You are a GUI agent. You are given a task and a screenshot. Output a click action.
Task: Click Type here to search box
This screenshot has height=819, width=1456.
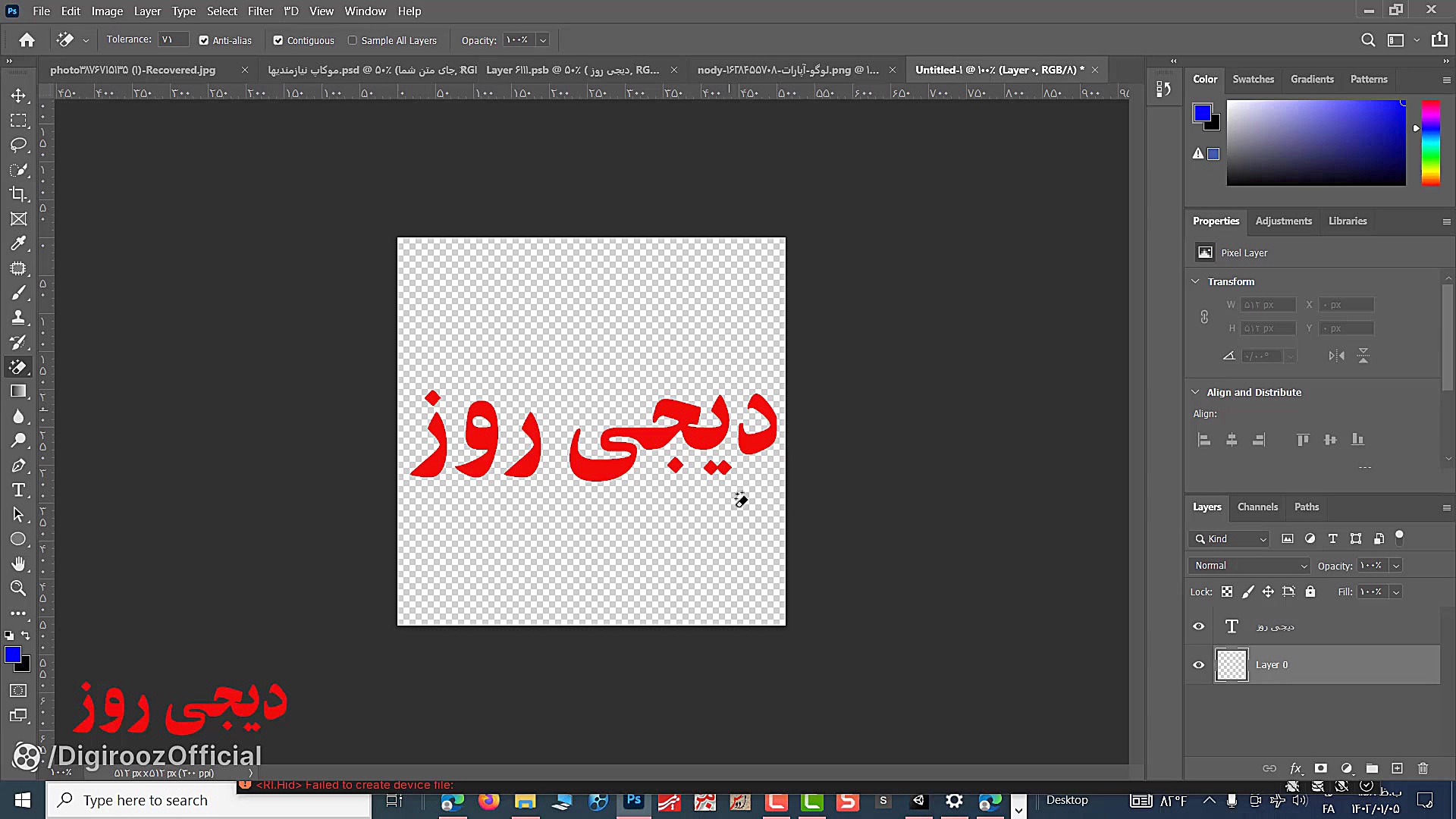point(209,800)
